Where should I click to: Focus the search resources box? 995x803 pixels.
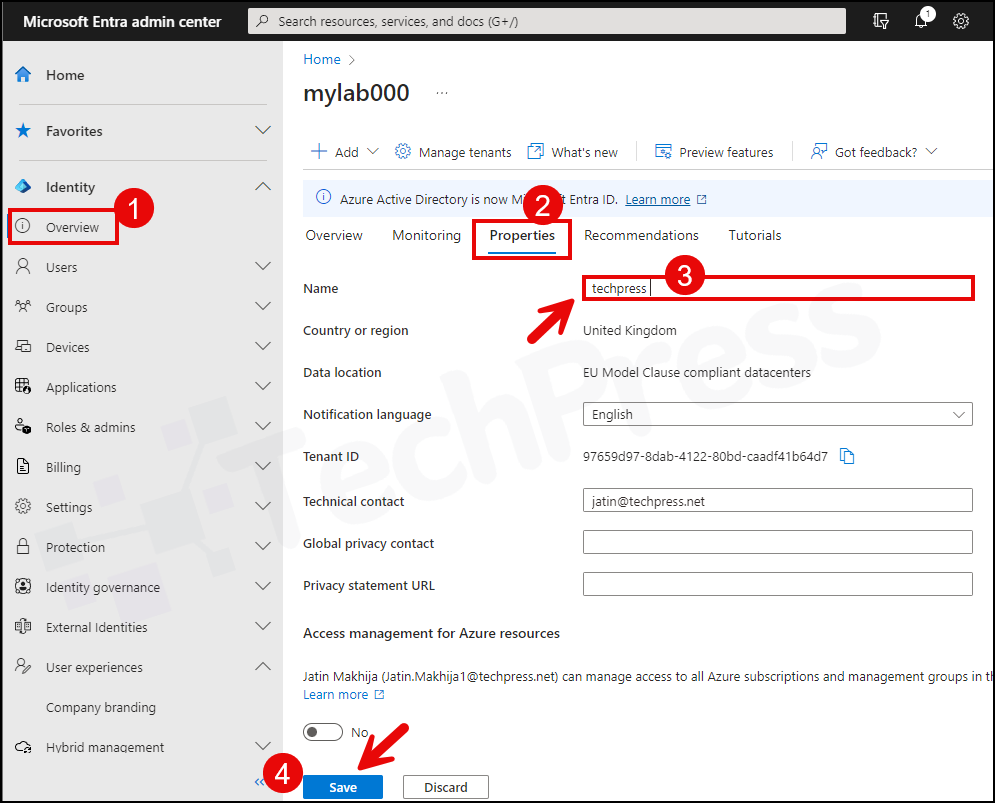click(x=546, y=21)
